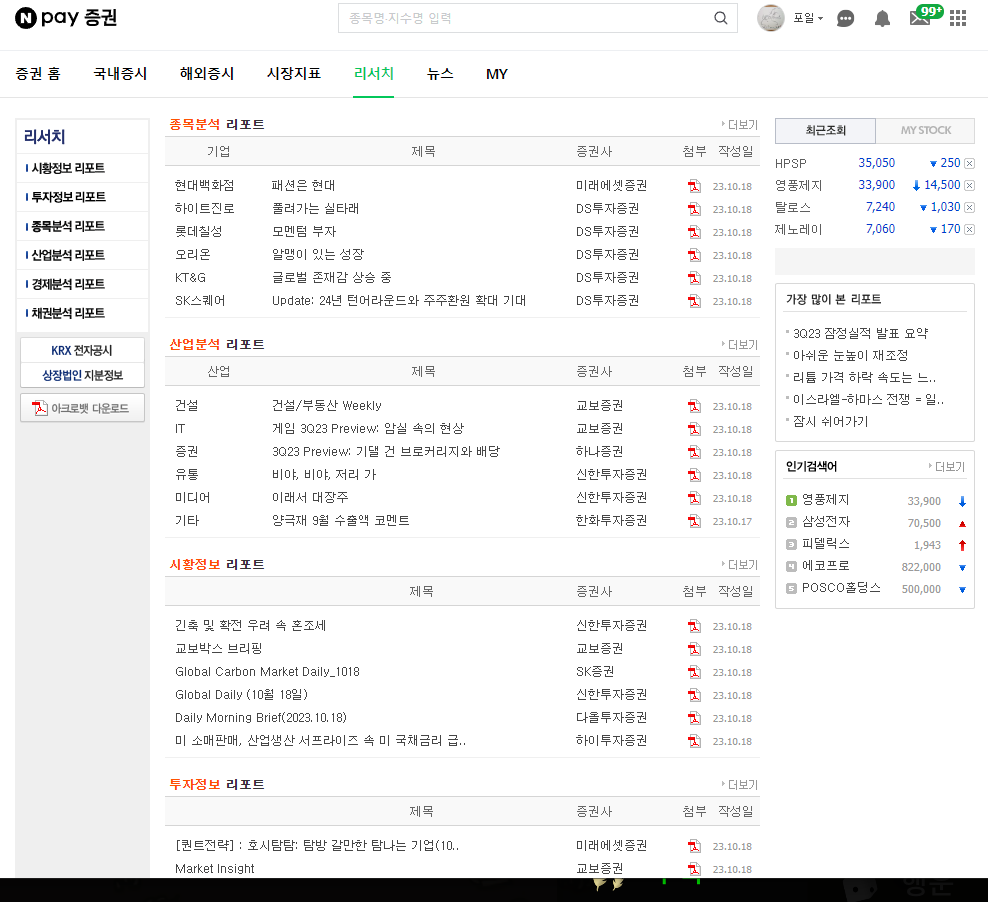Click 더보기 for 시황정보 리포트
Screen dimensions: 988x902
(740, 564)
